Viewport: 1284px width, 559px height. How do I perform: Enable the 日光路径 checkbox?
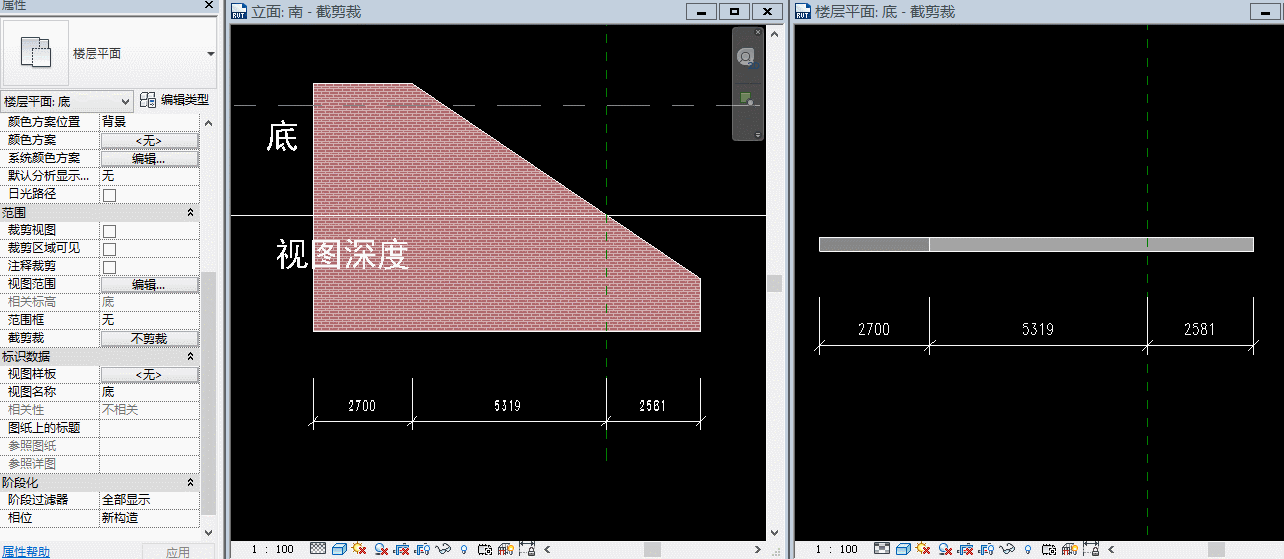click(109, 194)
